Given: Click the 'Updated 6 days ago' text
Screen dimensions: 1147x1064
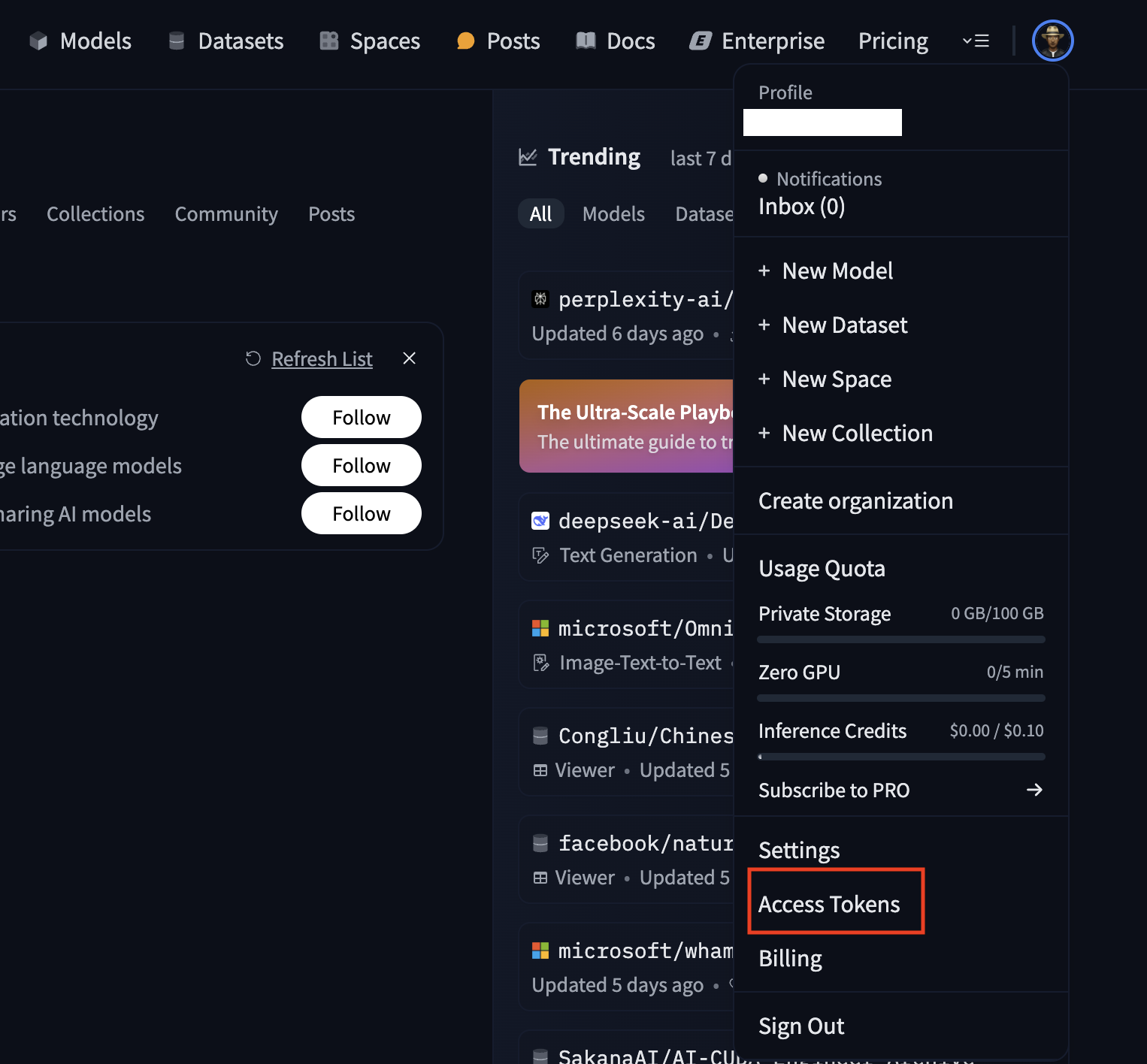Looking at the screenshot, I should (x=618, y=334).
